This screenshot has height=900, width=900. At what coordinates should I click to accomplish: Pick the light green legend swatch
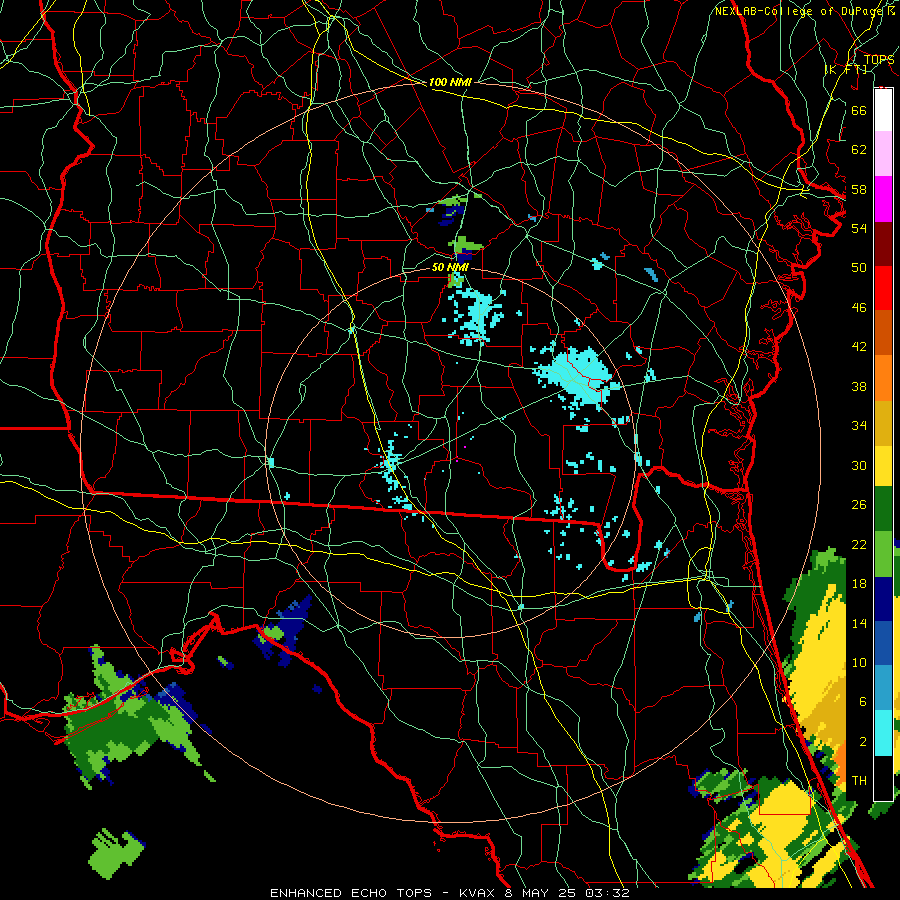[x=883, y=554]
